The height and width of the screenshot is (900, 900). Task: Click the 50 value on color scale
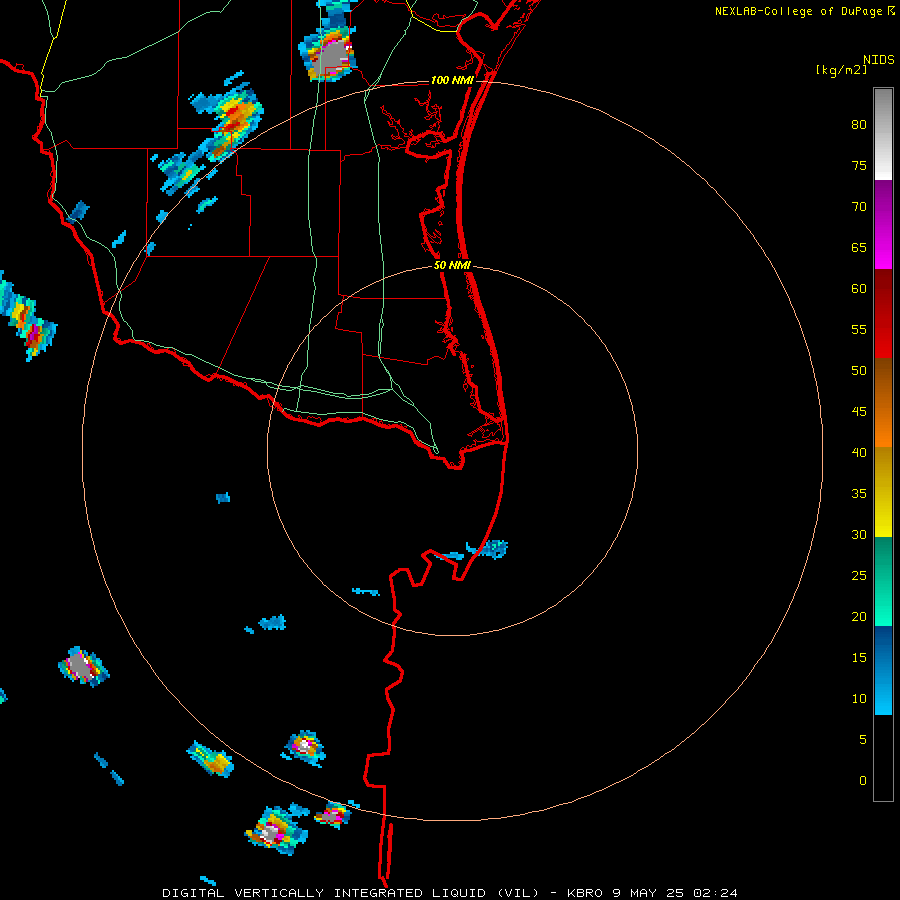pos(859,371)
